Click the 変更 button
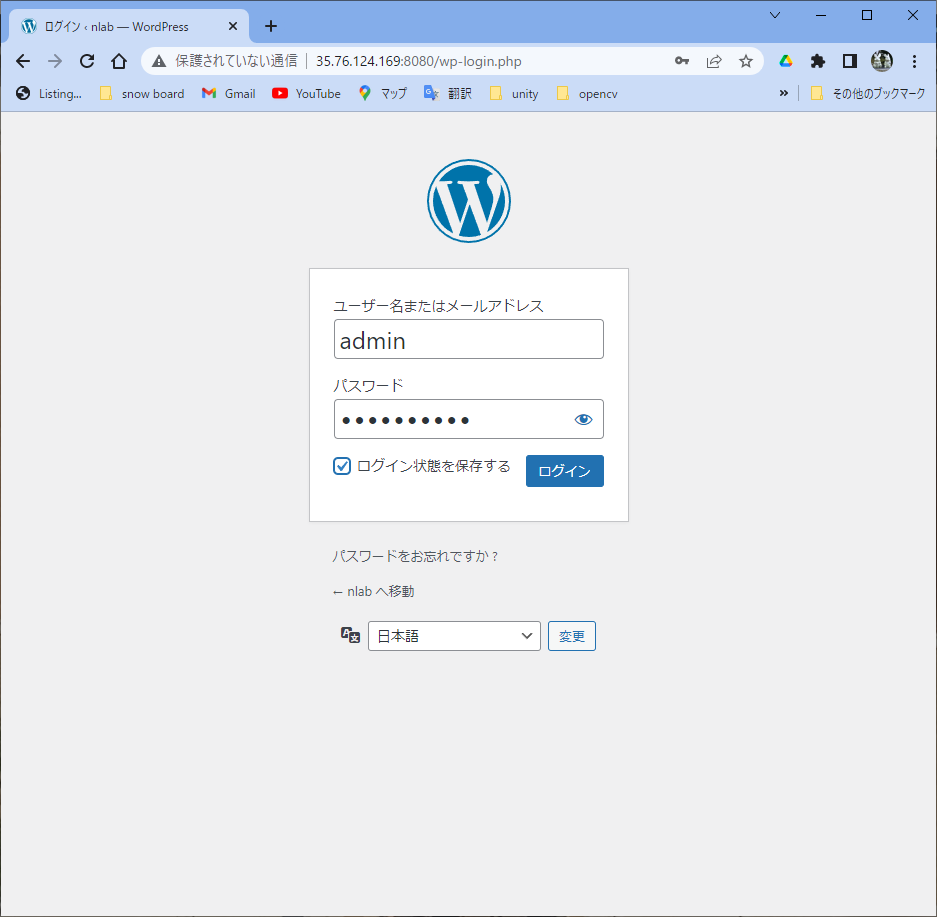Viewport: 937px width, 917px height. tap(571, 636)
